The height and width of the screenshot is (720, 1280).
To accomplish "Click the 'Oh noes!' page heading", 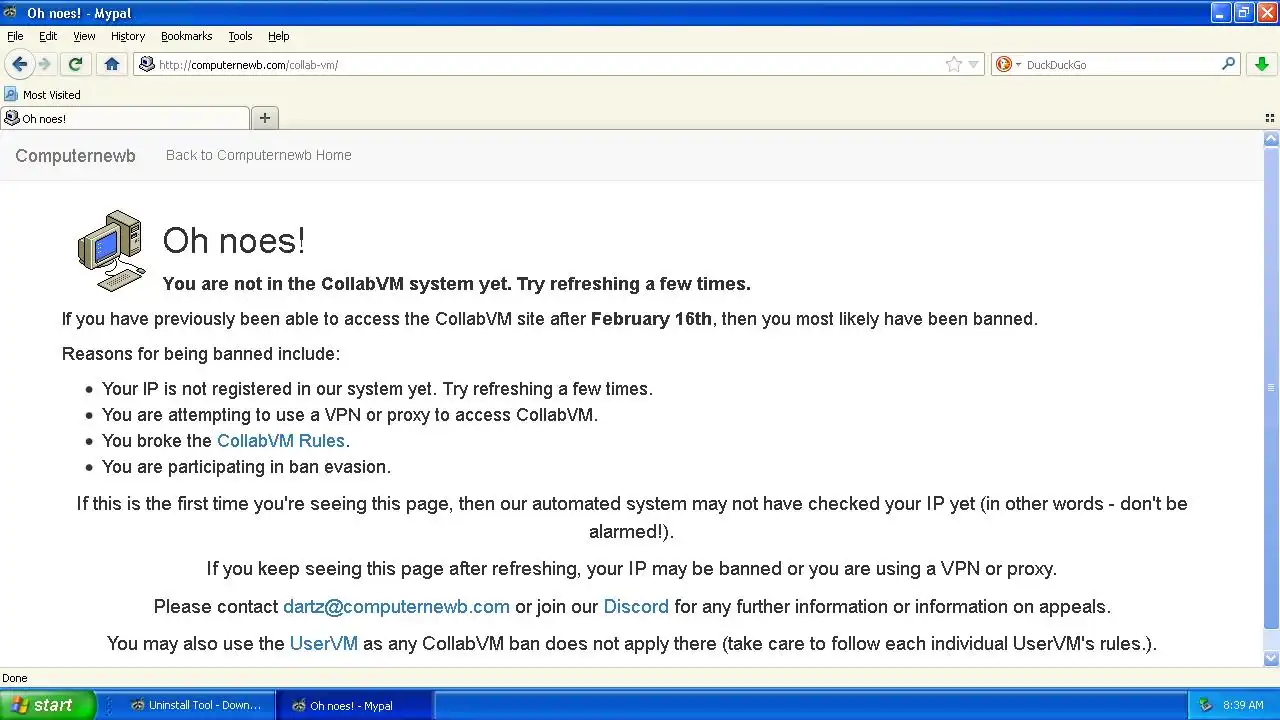I will (x=234, y=241).
